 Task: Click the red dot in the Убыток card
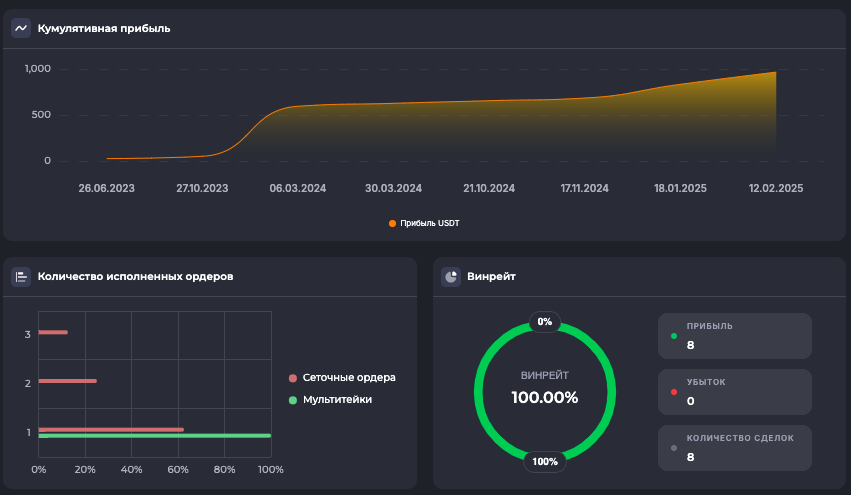coord(674,393)
